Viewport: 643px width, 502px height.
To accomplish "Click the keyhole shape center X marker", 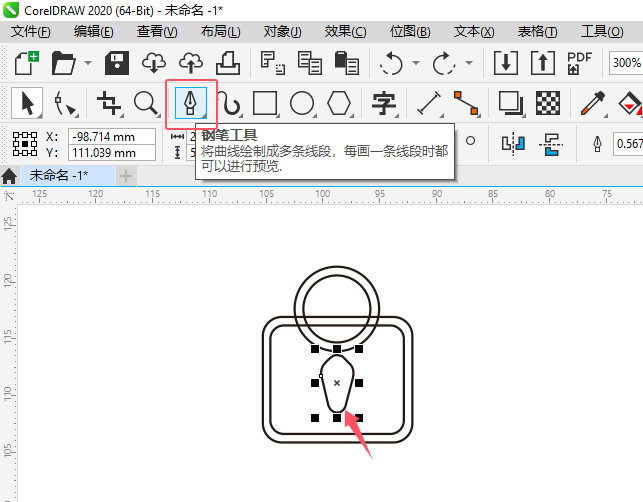I will 337,383.
